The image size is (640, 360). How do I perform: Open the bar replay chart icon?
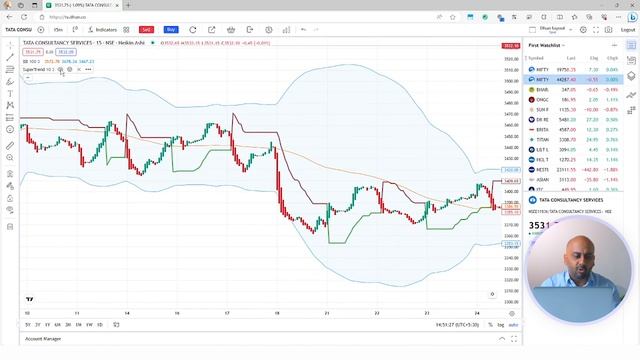287,30
